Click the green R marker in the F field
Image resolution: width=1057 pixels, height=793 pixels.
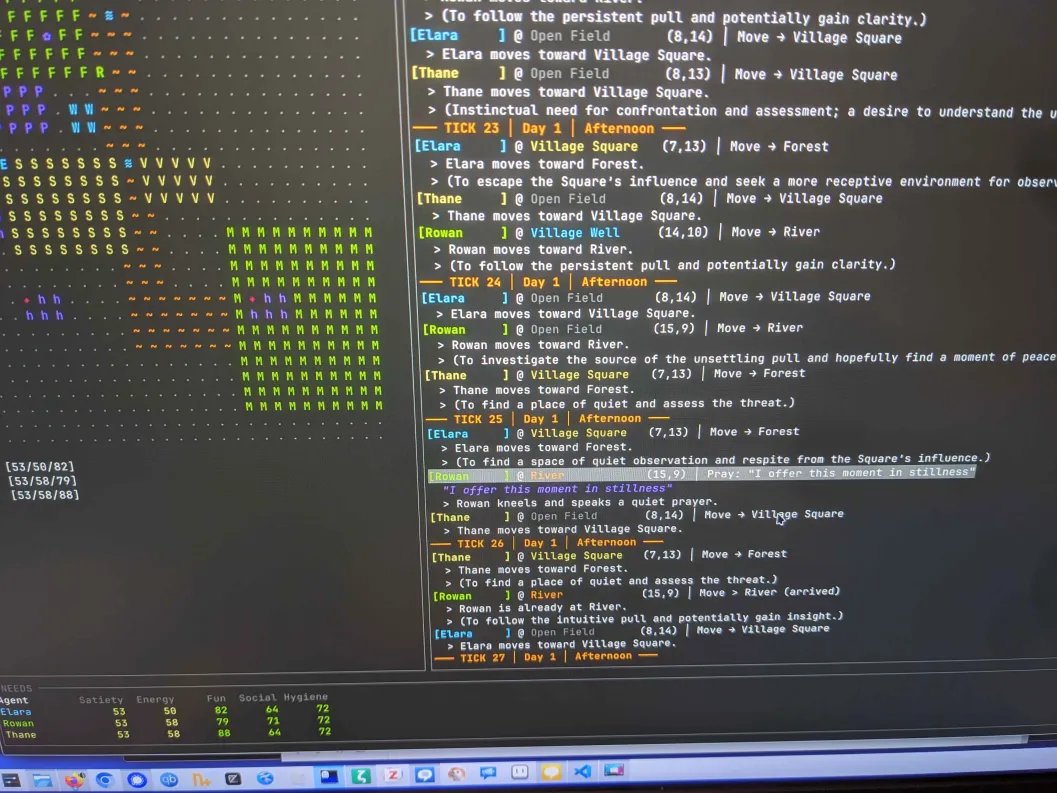[x=100, y=72]
